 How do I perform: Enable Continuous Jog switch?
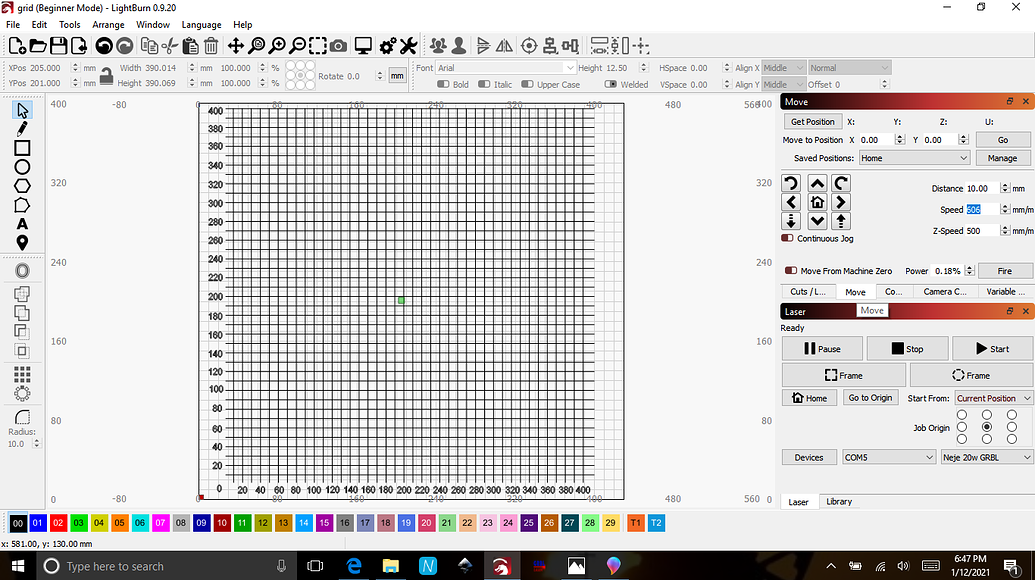(787, 238)
